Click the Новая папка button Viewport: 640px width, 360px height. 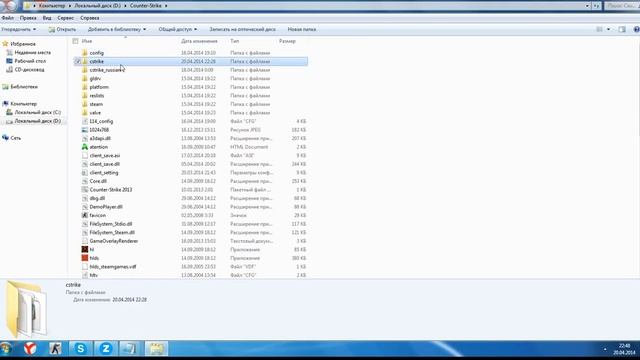[302, 29]
